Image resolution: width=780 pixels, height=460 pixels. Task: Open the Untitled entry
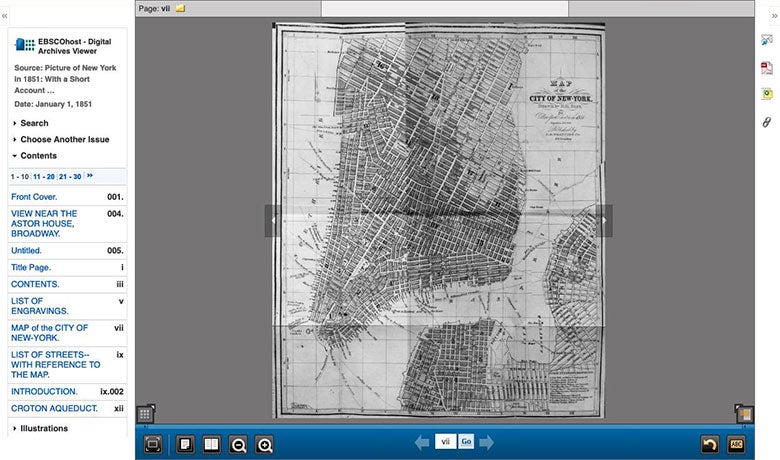pyautogui.click(x=26, y=251)
